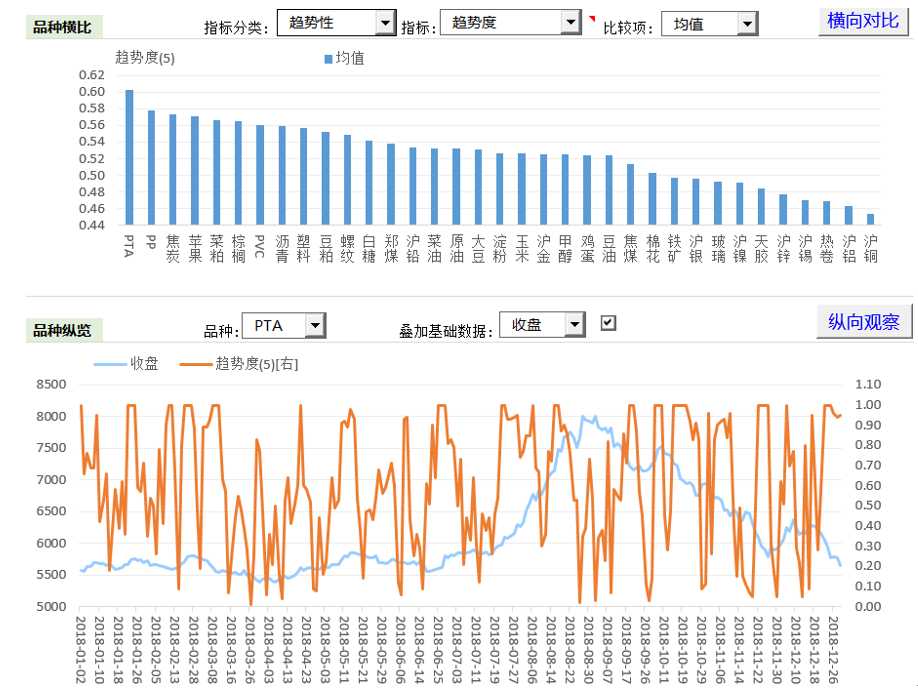Click the red comment indicator triangle
This screenshot has width=918, height=699.
point(591,18)
